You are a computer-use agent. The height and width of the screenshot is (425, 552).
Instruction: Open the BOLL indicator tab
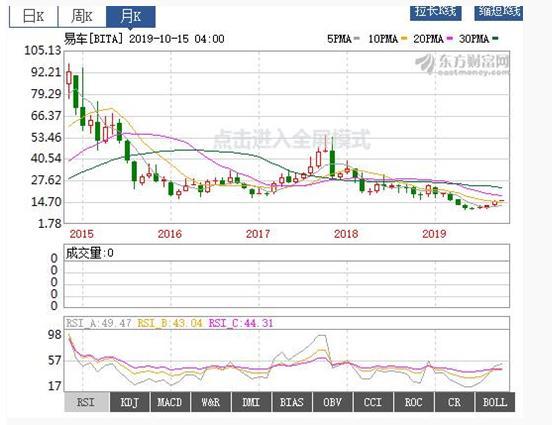tap(495, 402)
